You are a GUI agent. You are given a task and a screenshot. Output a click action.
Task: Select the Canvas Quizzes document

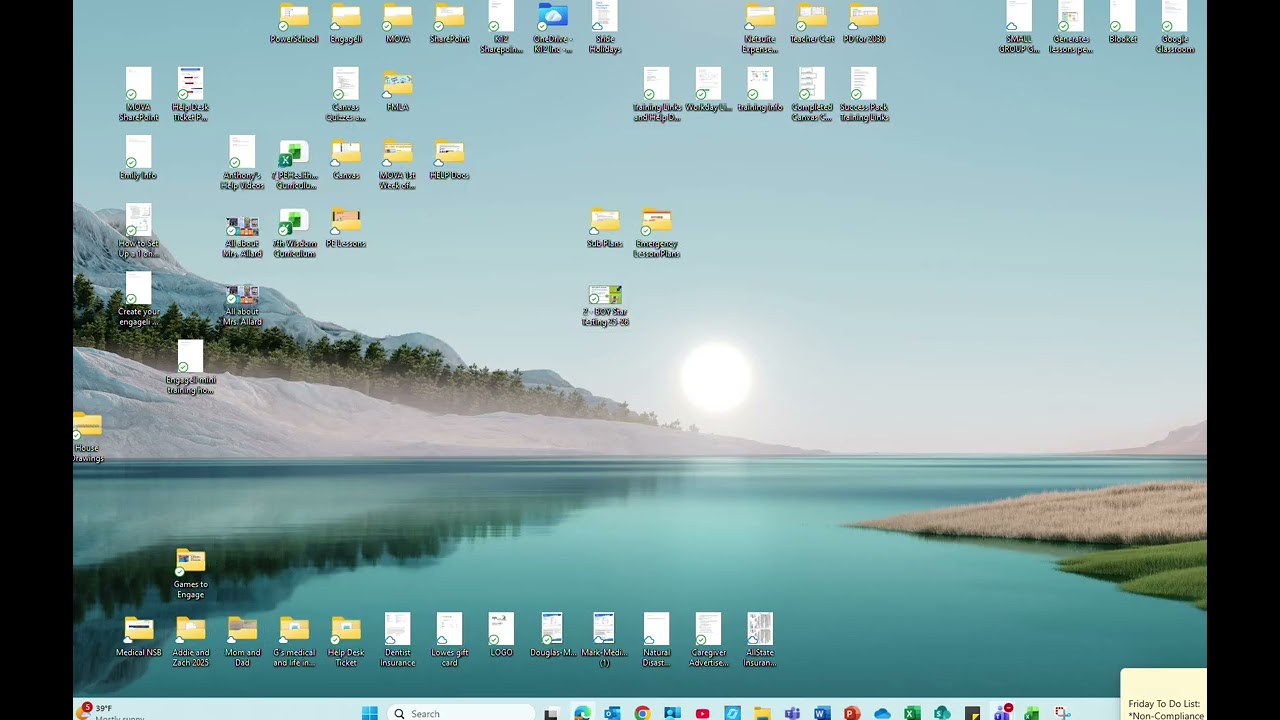pos(346,94)
